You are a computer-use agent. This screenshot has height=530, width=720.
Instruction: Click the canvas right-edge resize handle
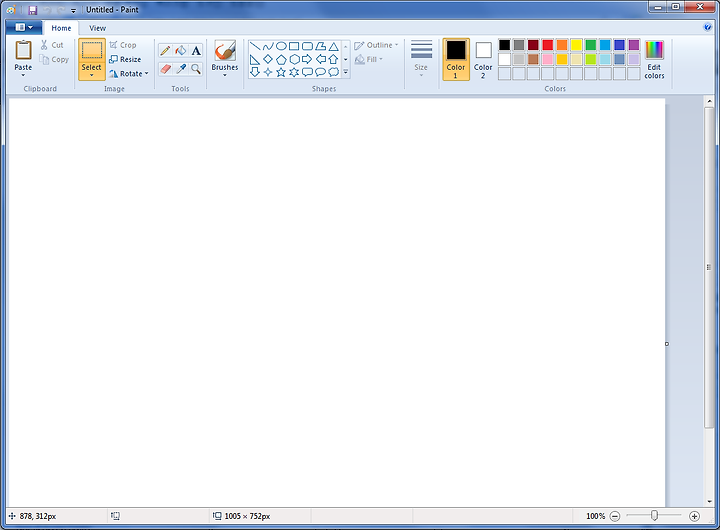tap(667, 344)
